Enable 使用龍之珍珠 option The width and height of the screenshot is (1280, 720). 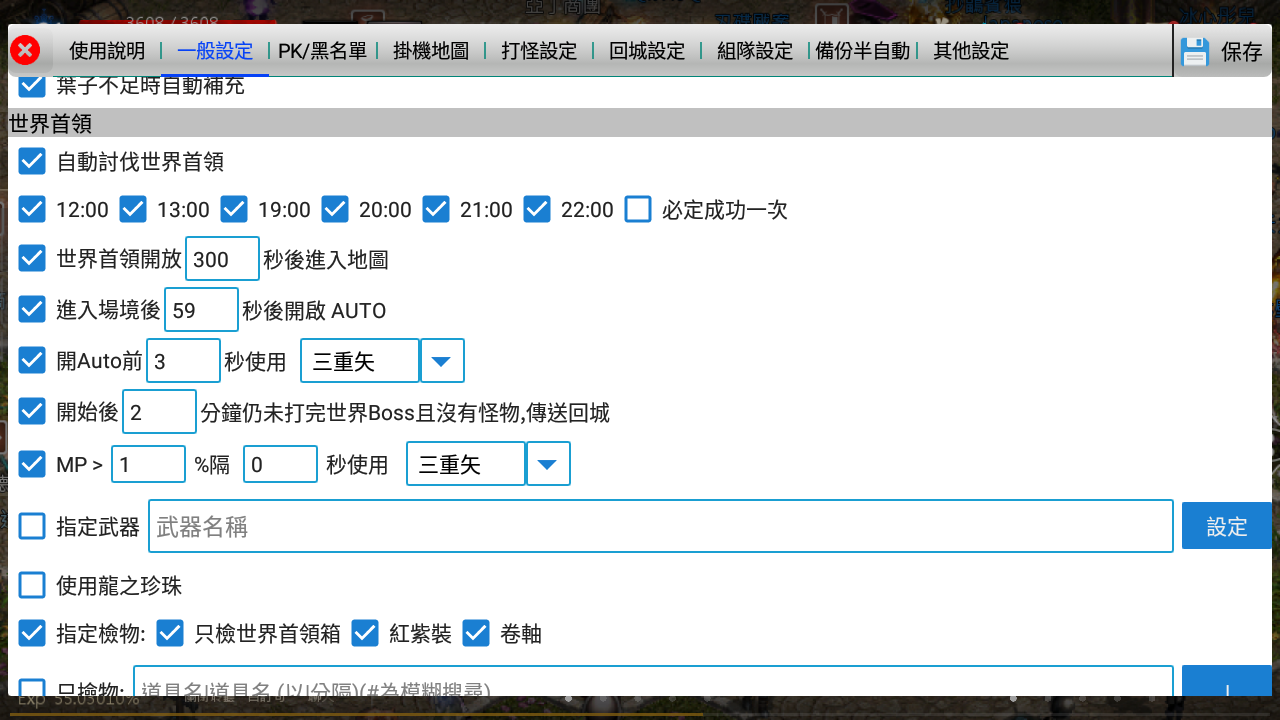pos(31,584)
